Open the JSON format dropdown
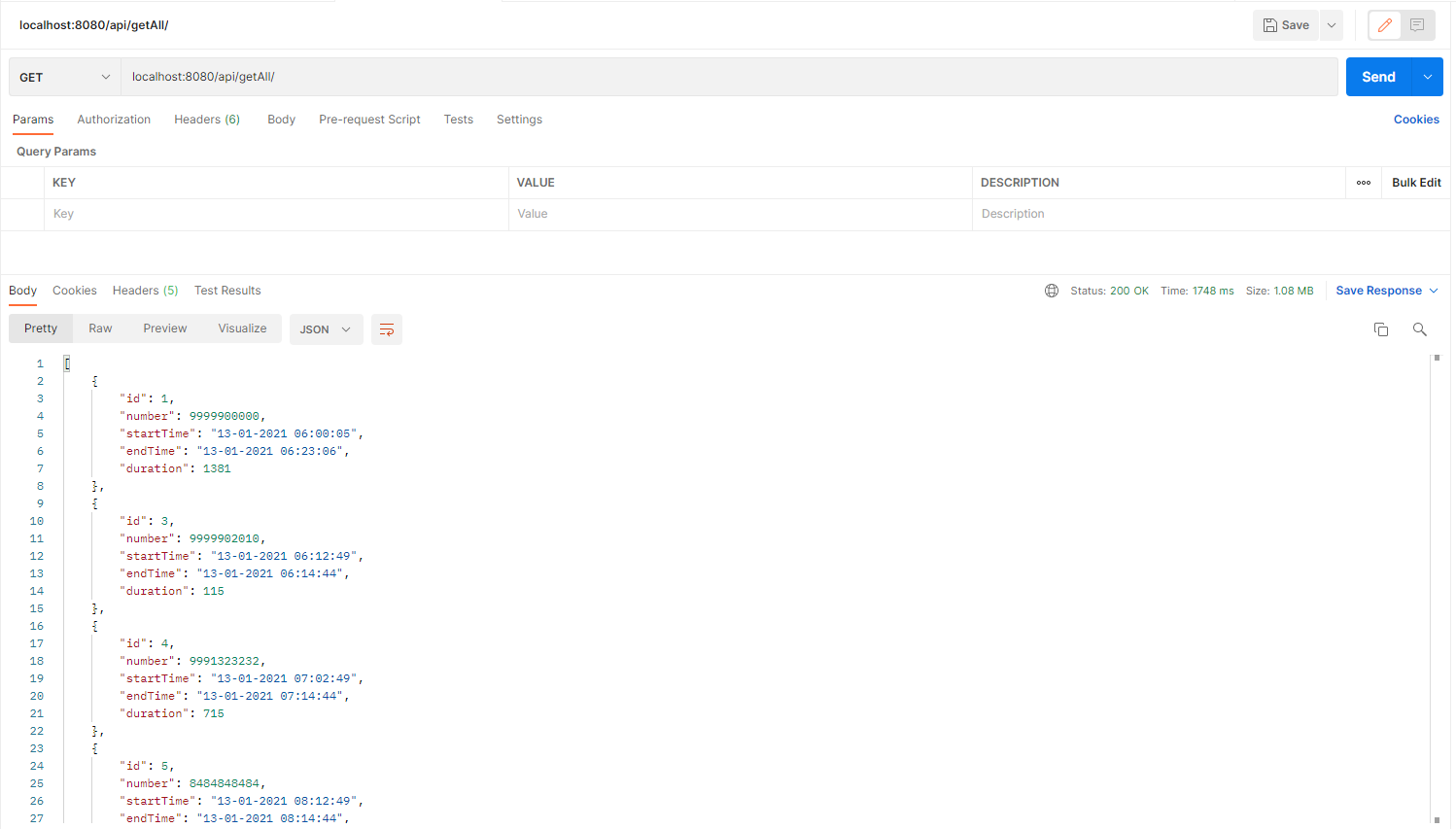 (326, 329)
